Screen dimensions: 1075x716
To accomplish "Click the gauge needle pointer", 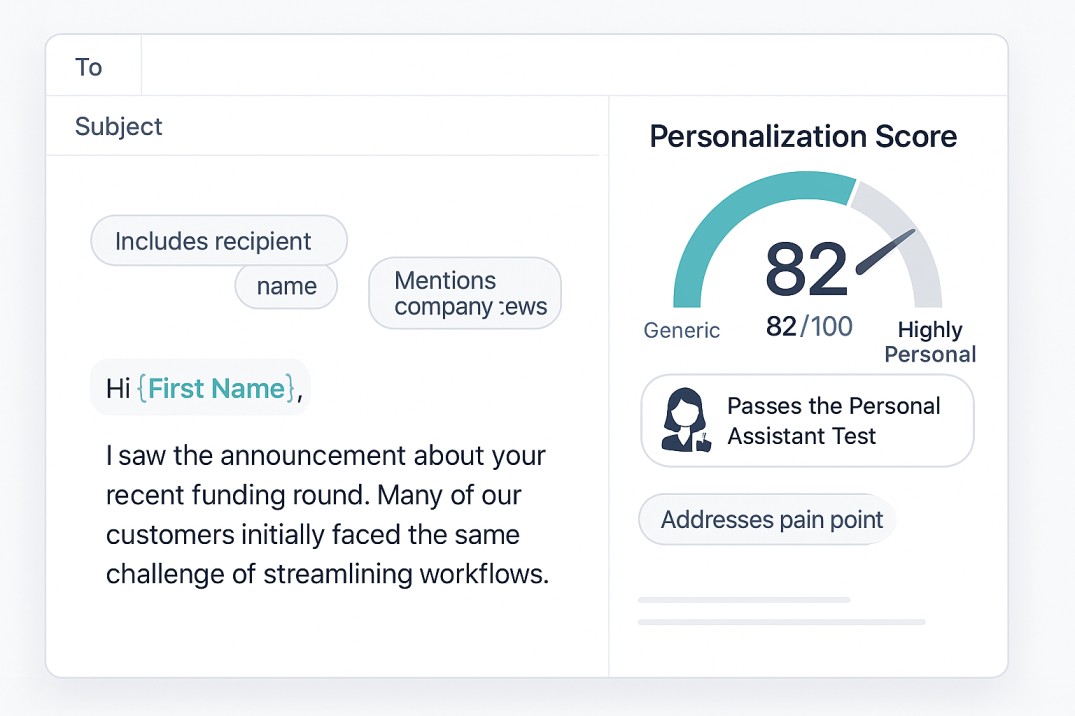I will coord(886,252).
